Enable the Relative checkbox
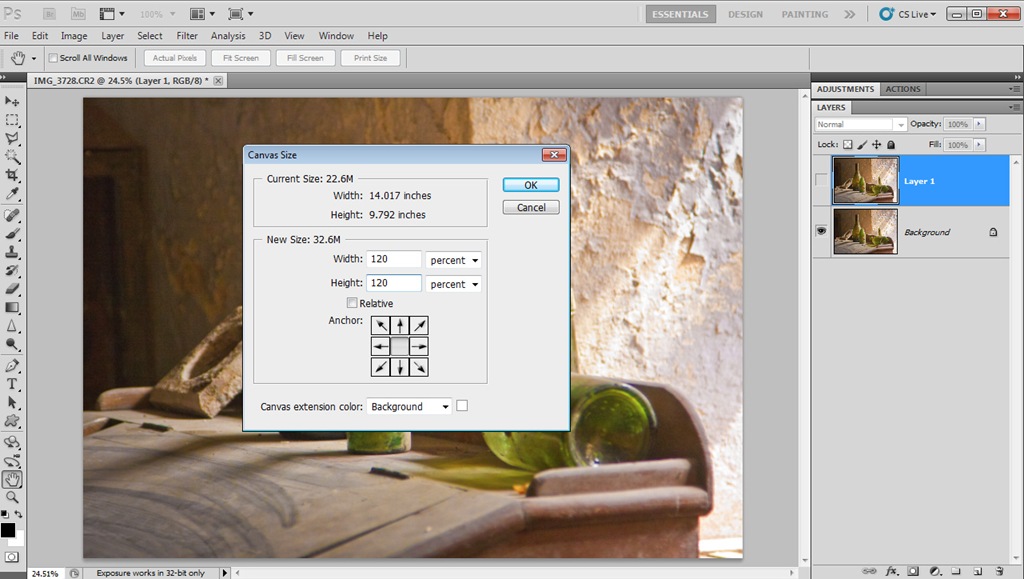 [x=352, y=303]
